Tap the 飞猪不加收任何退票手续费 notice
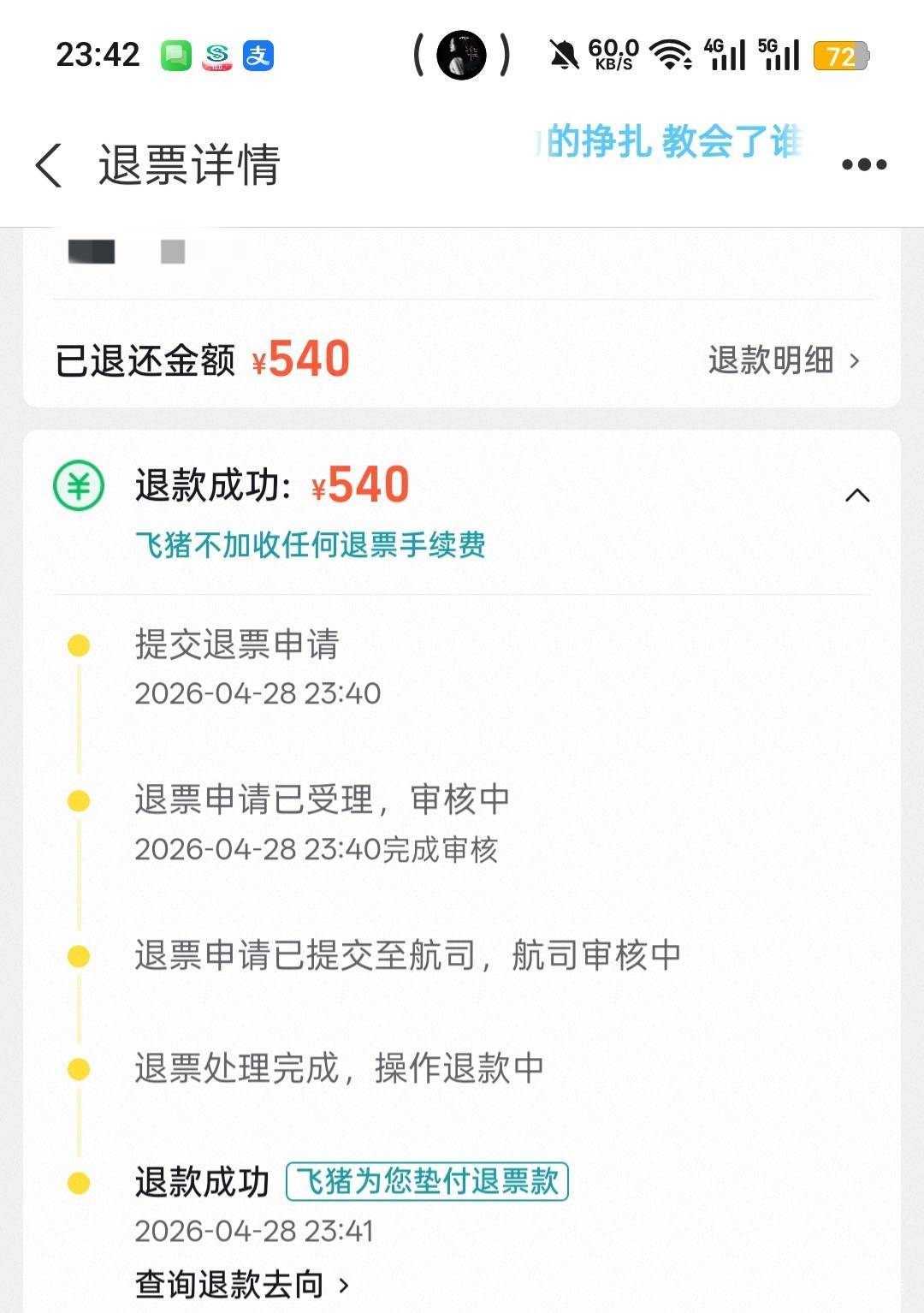This screenshot has height=1313, width=924. click(311, 544)
